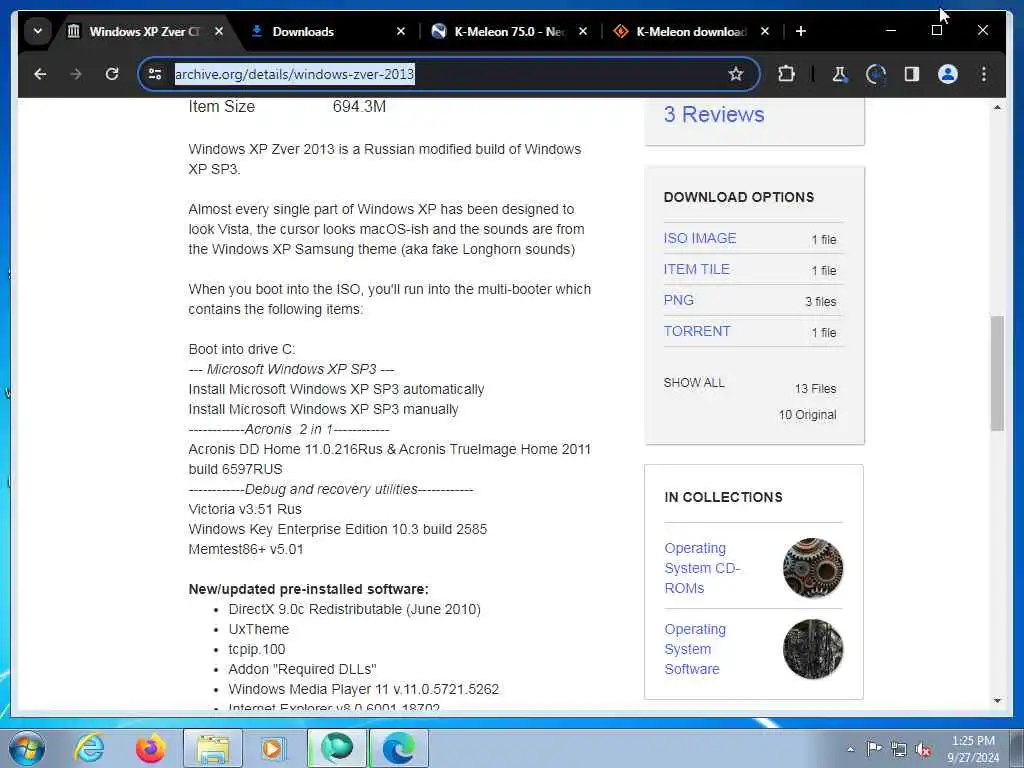
Task: Open the Operating System CD-ROMs collection
Action: [701, 568]
